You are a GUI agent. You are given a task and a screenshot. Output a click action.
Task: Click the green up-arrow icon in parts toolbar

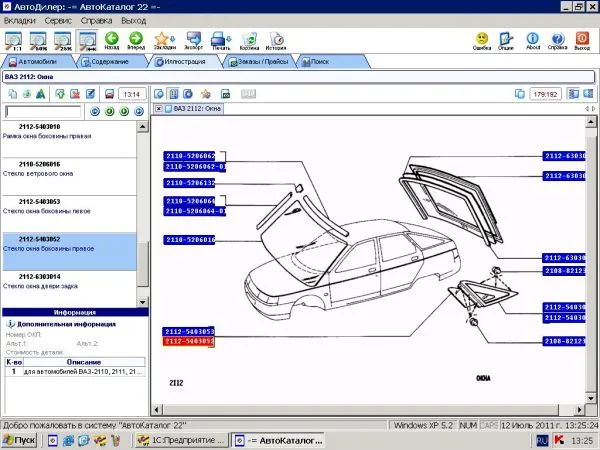tap(60, 94)
